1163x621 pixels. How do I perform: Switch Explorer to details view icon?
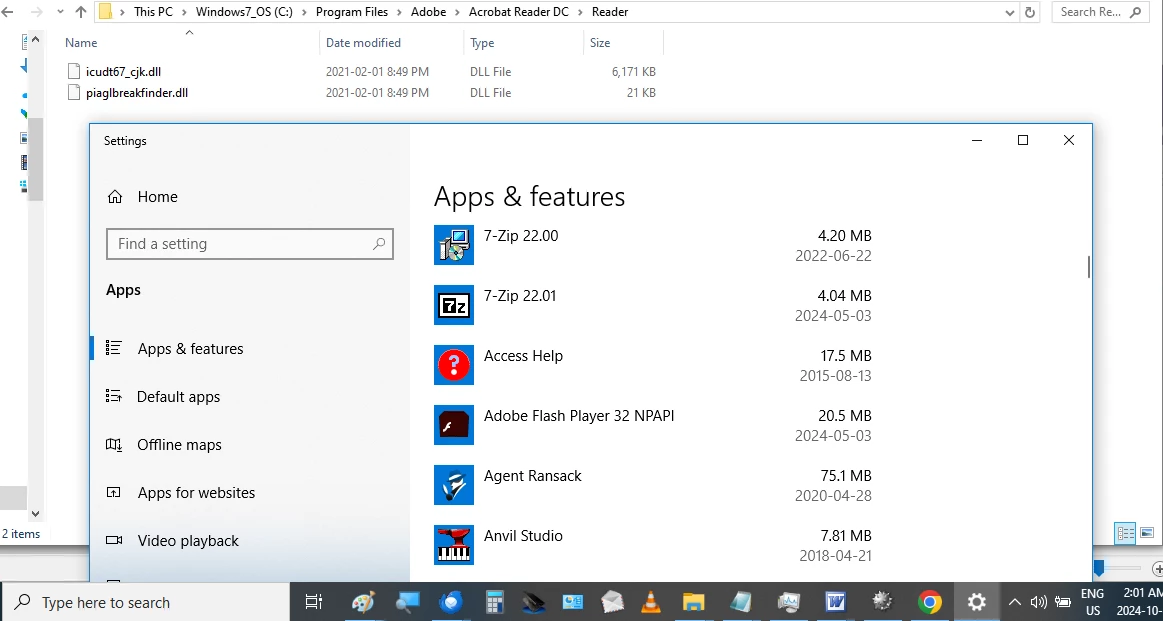1126,533
